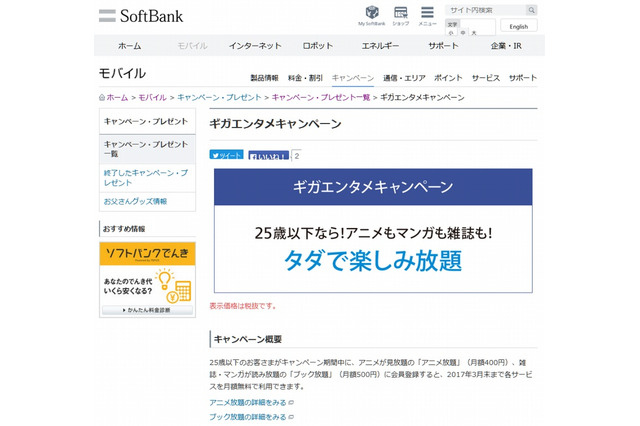The image size is (640, 426).
Task: Click the Facebook いいね like button
Action: pyautogui.click(x=269, y=156)
